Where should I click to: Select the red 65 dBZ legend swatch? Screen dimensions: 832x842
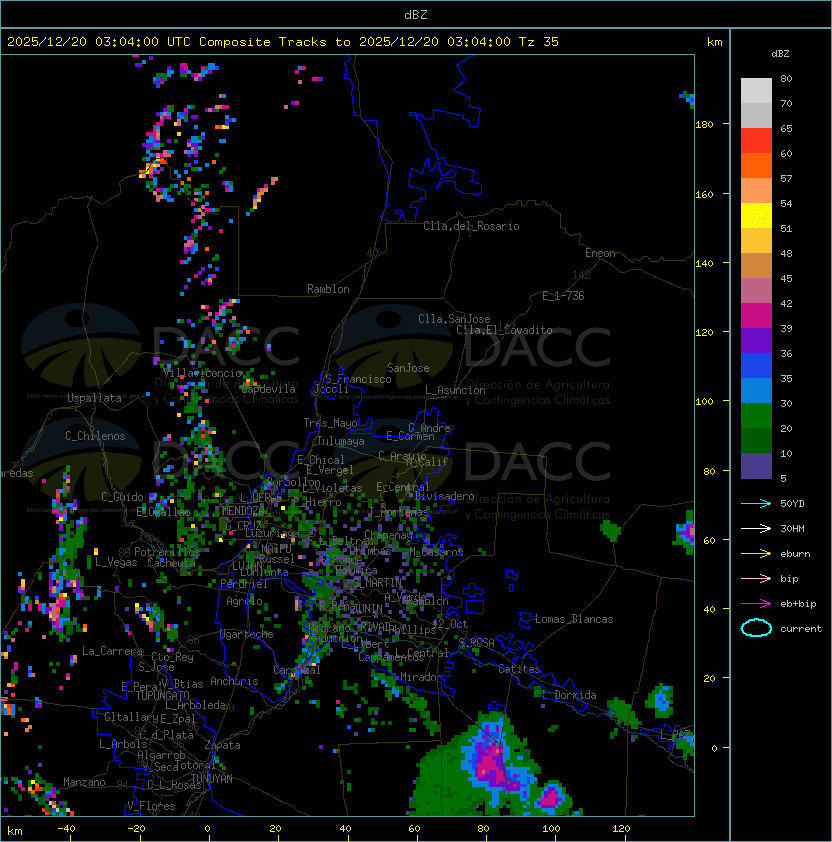[756, 141]
